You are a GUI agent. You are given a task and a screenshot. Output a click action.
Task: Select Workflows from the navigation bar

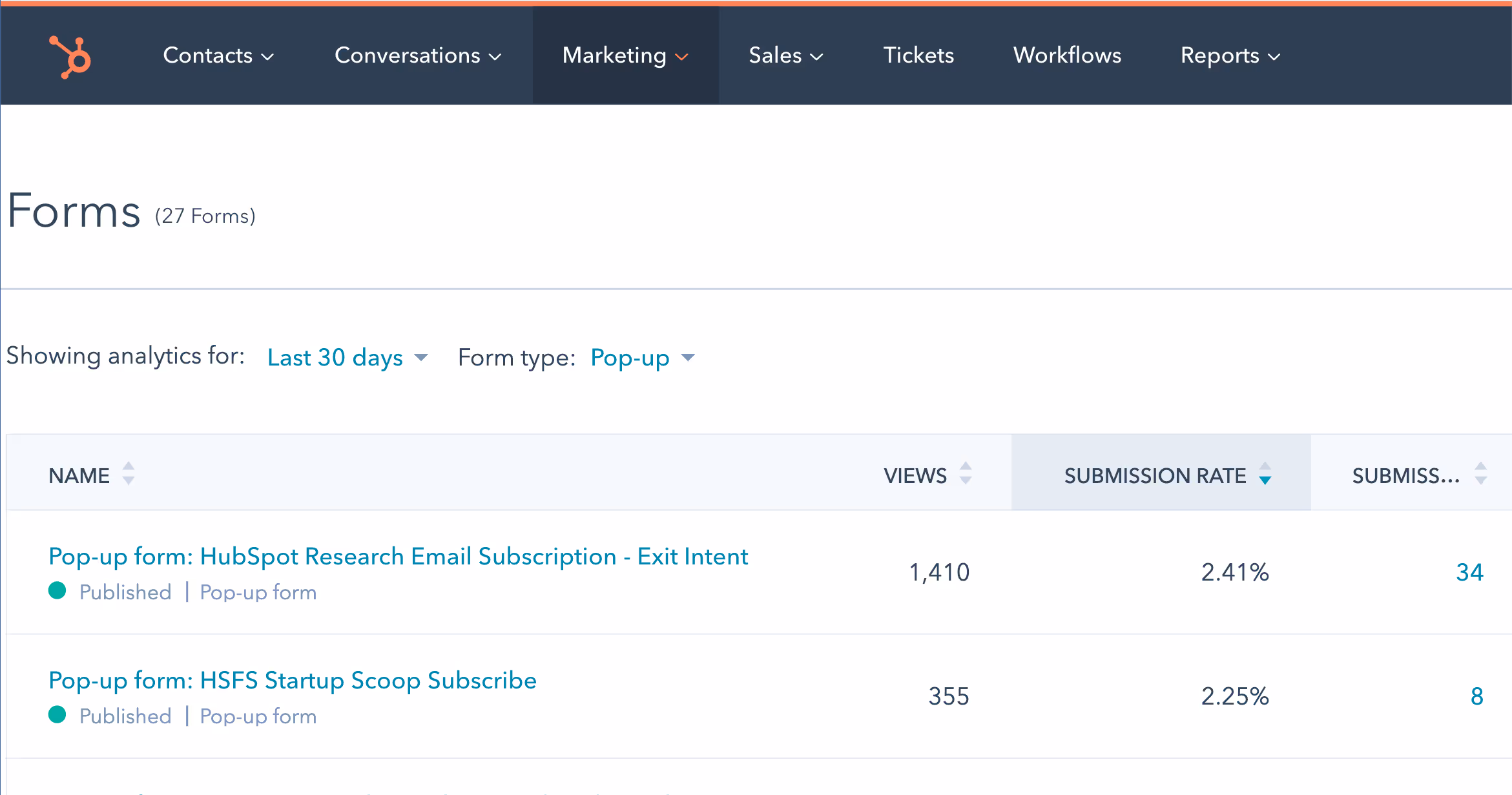[1067, 56]
